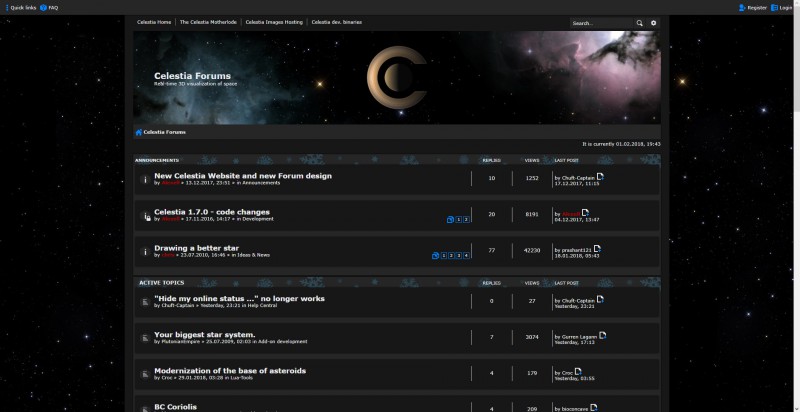Click into the Search input field
This screenshot has width=800, height=412.
click(x=602, y=23)
